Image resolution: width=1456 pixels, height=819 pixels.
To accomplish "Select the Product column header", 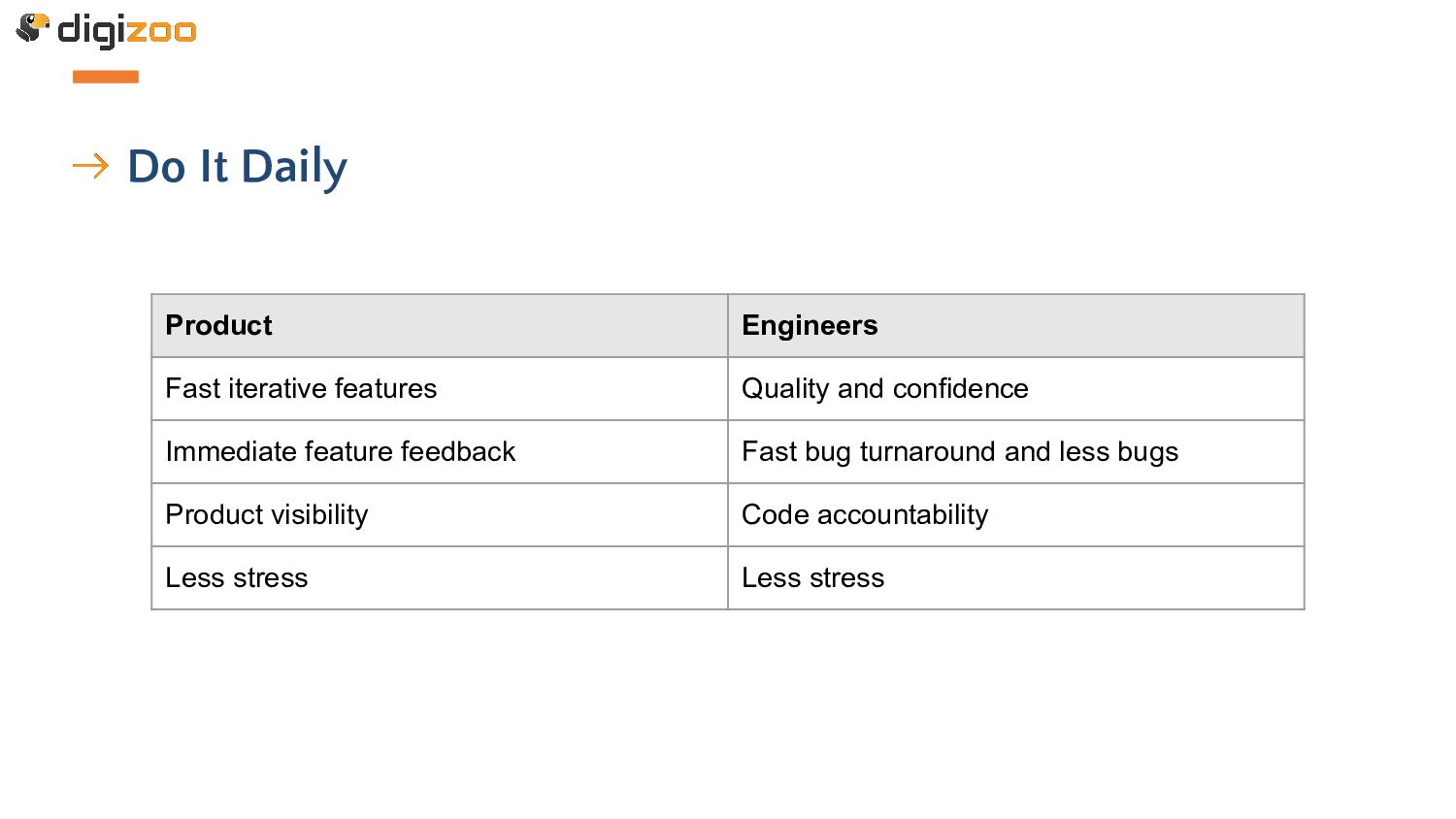I will [440, 326].
